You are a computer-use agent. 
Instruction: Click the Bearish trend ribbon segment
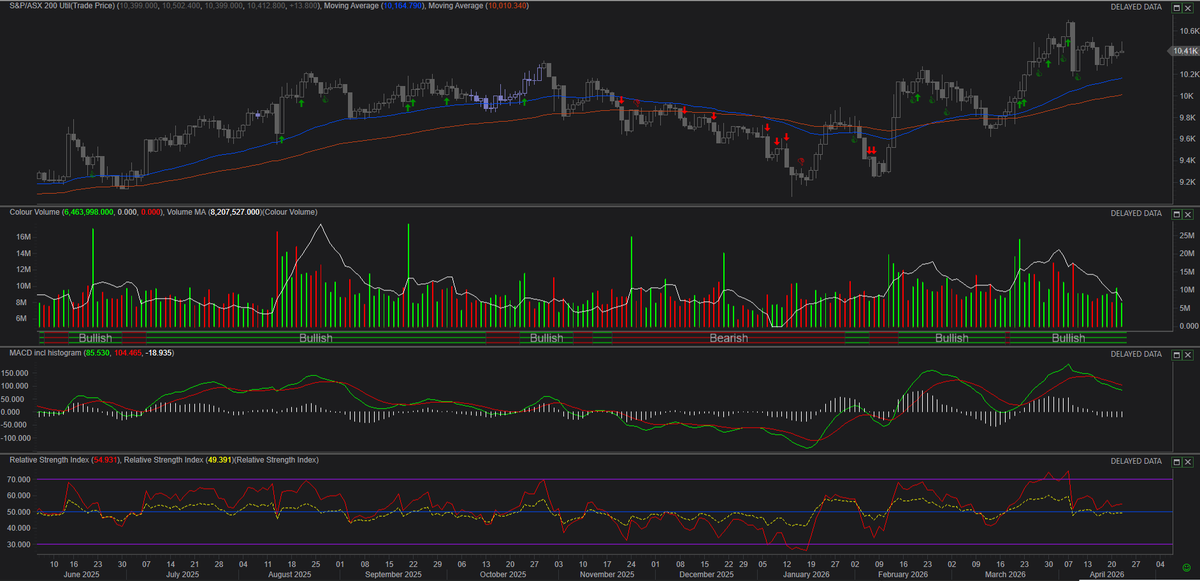click(x=729, y=338)
